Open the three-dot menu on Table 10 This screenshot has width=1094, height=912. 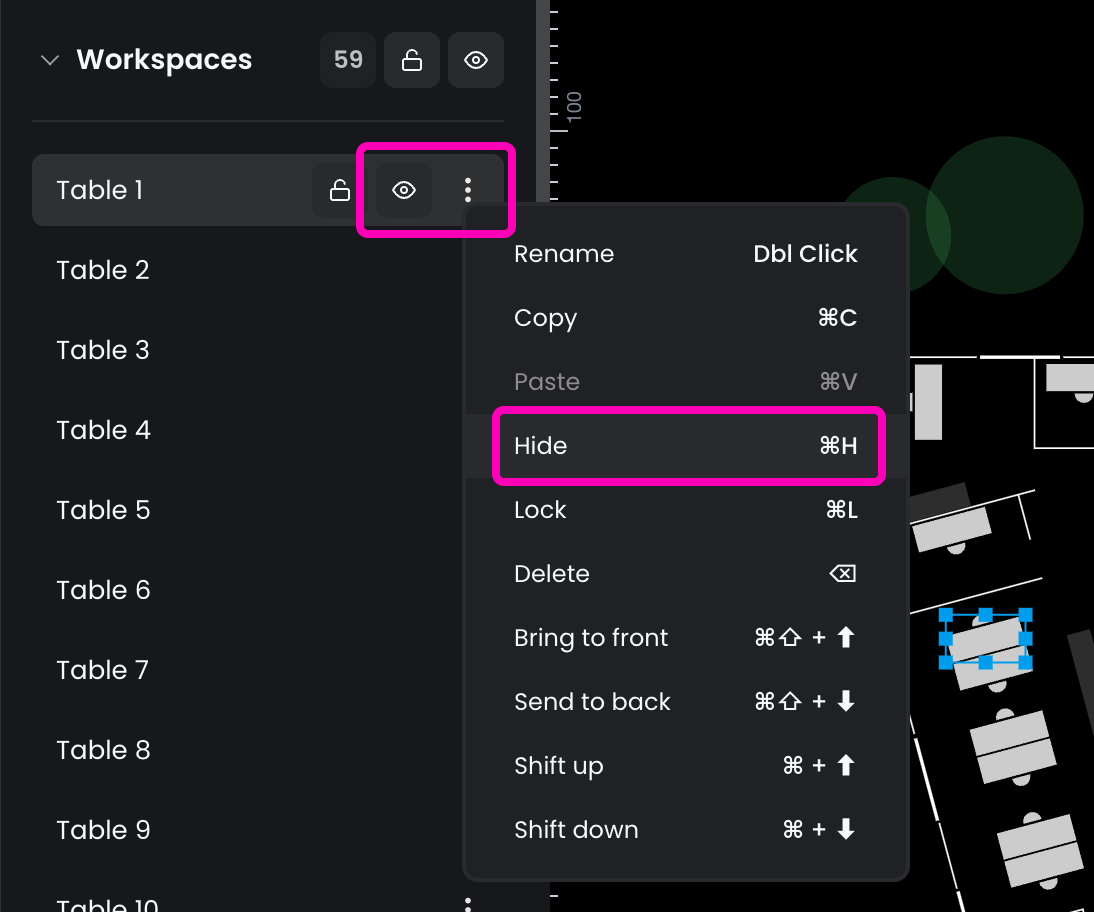tap(468, 903)
